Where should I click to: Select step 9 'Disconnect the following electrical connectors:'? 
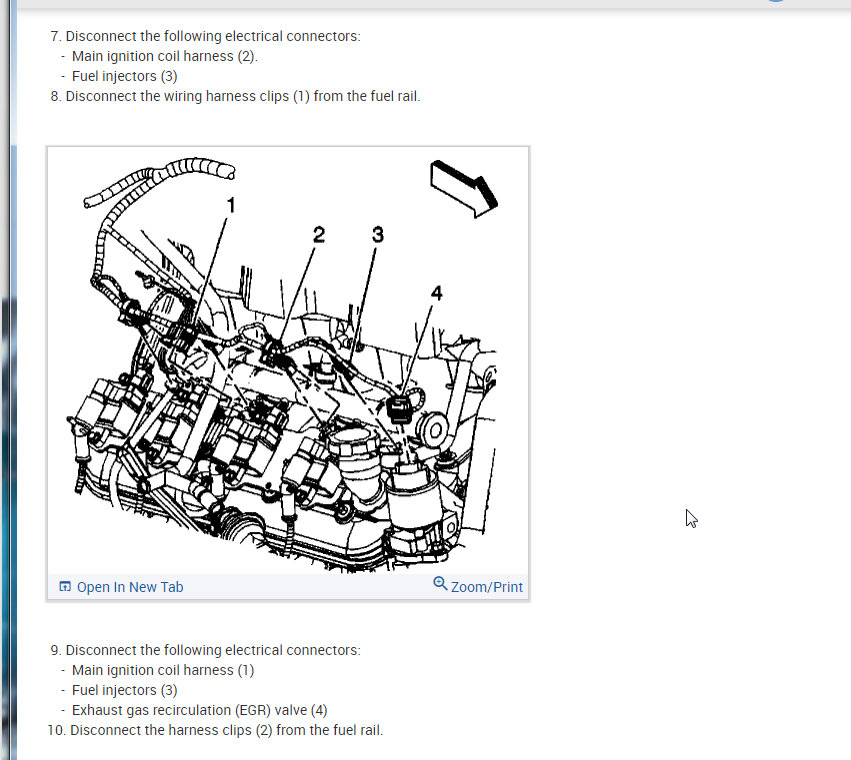tap(205, 650)
